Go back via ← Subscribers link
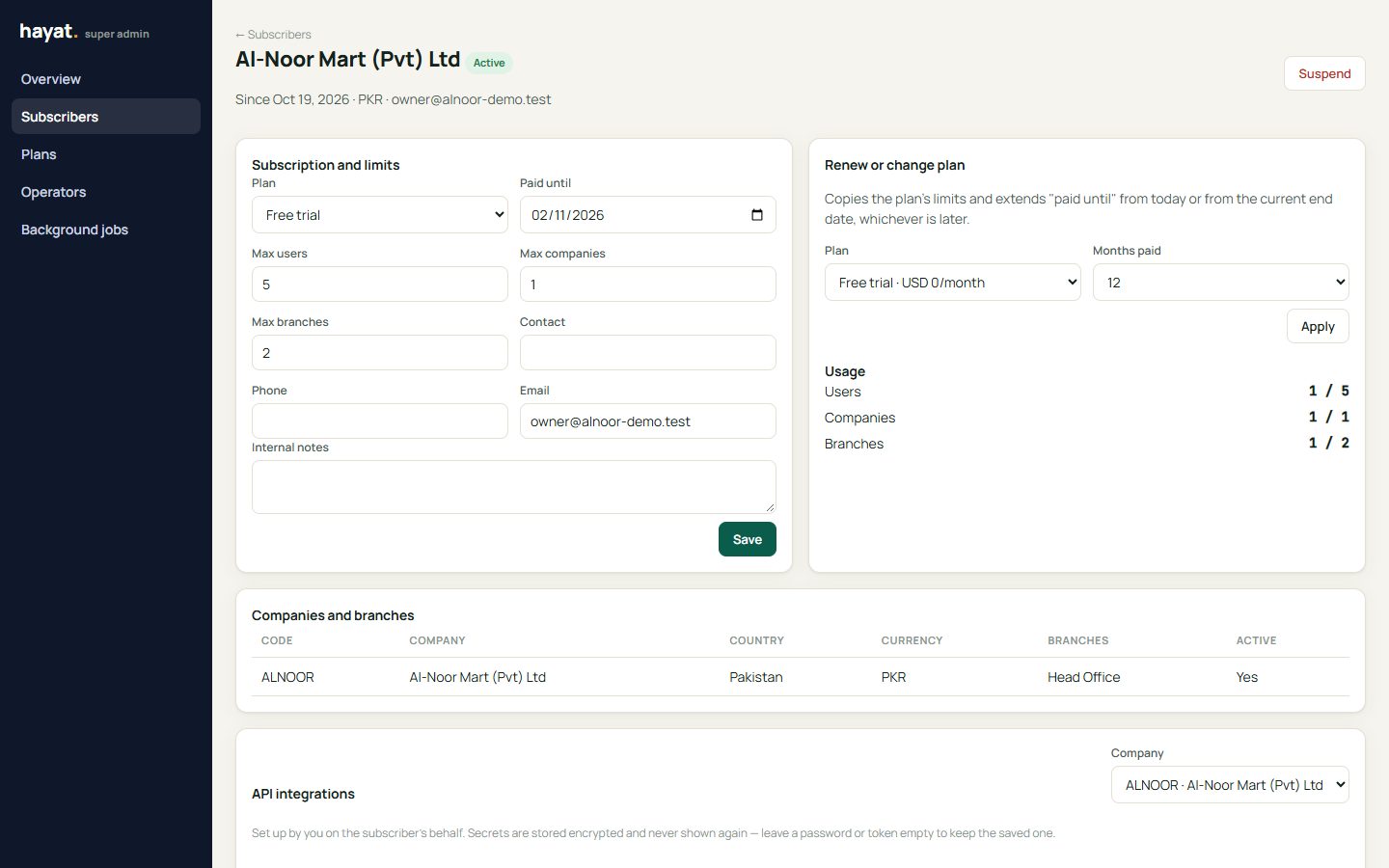 [x=273, y=35]
